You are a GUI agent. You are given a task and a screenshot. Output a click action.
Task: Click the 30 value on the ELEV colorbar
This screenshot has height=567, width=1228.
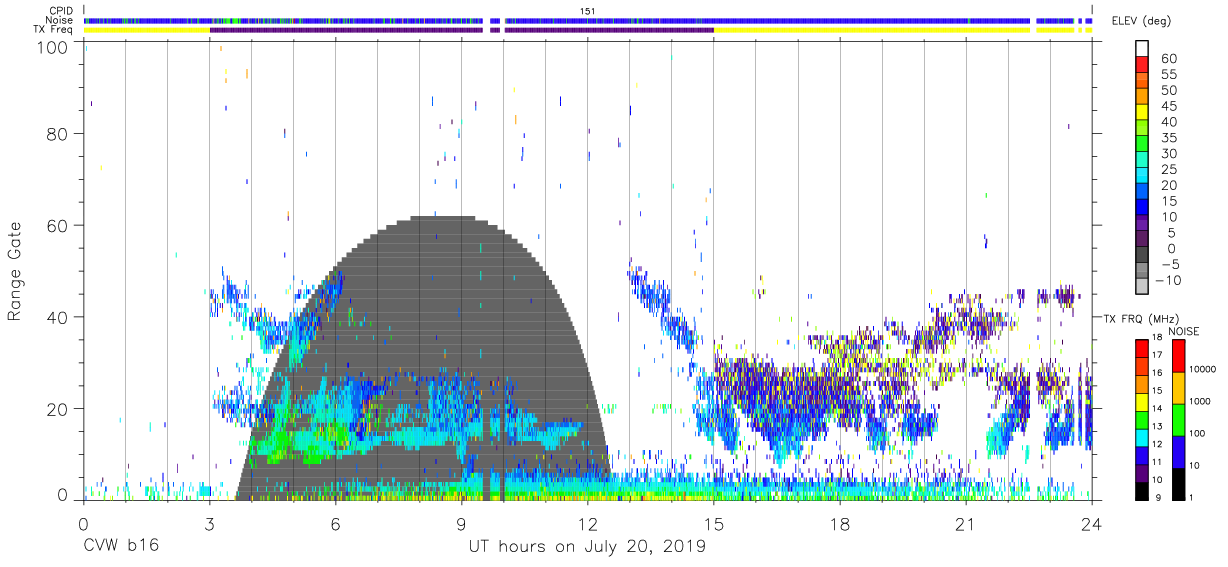tap(1169, 154)
